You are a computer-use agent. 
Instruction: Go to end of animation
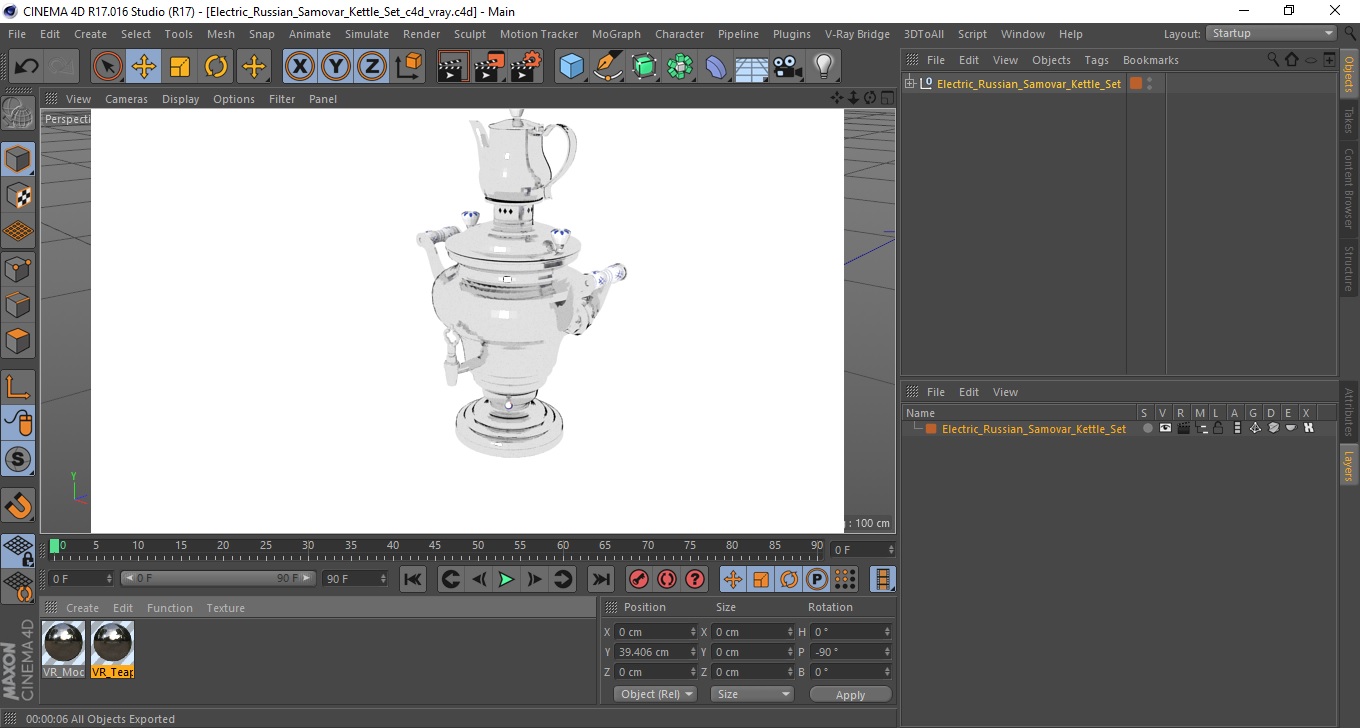pyautogui.click(x=600, y=579)
